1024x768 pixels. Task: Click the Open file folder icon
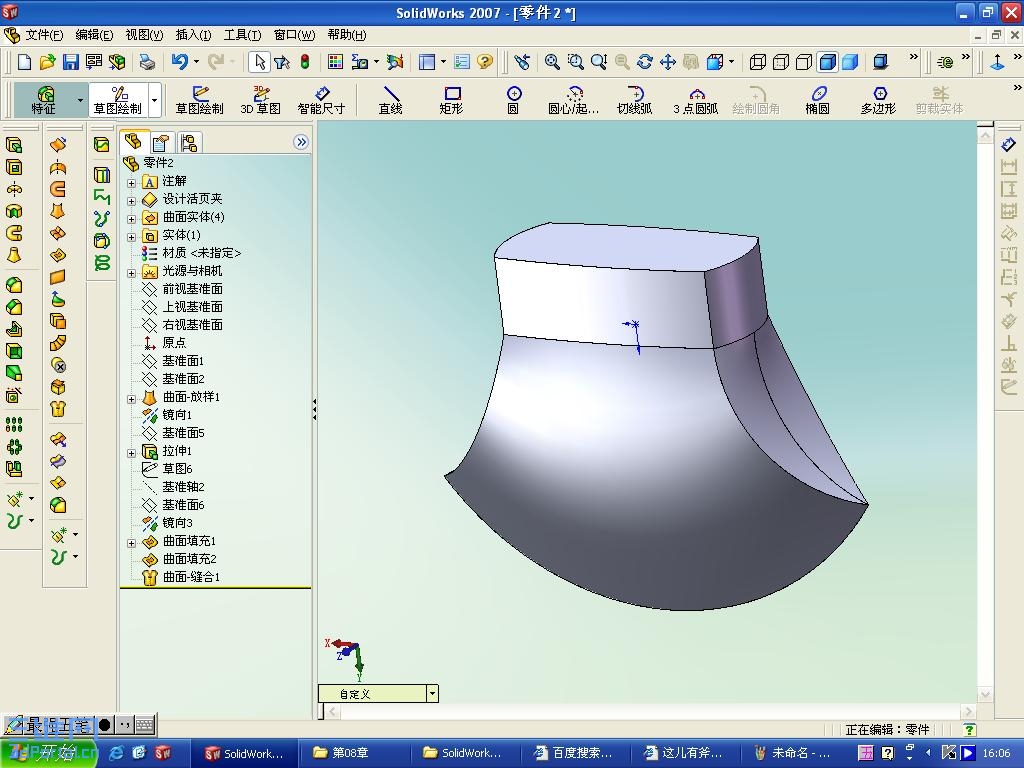(x=47, y=62)
